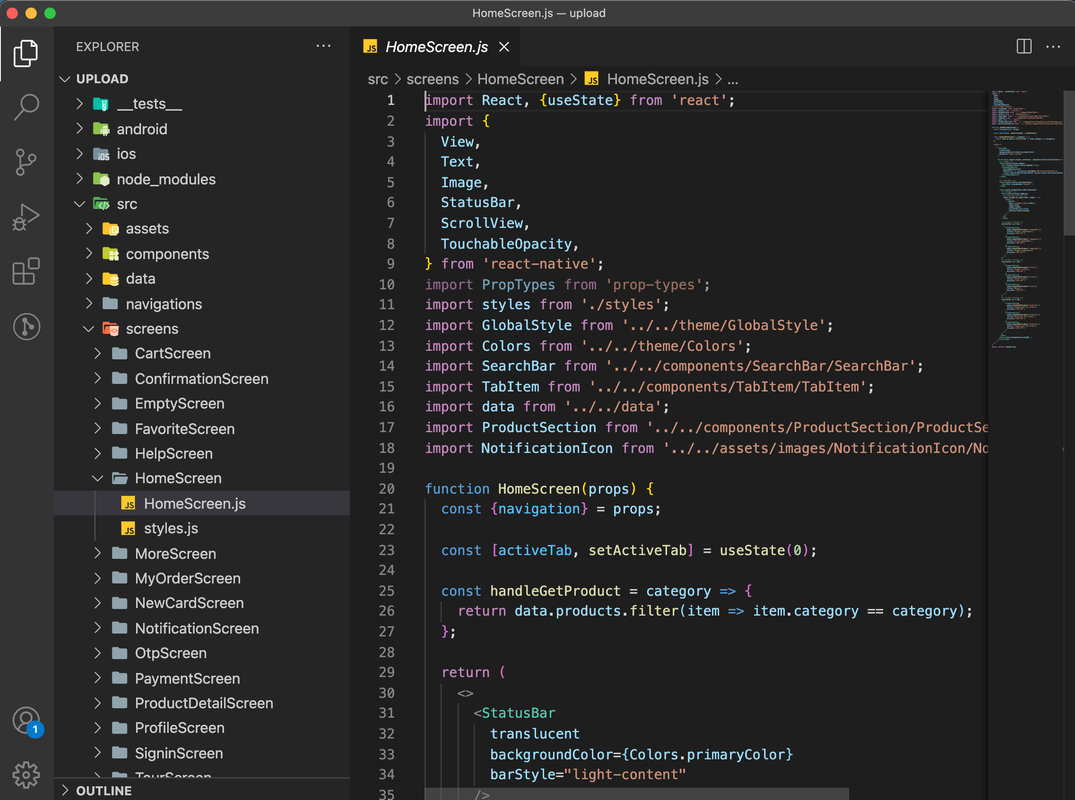
Task: Open the Source Control view
Action: tap(26, 162)
